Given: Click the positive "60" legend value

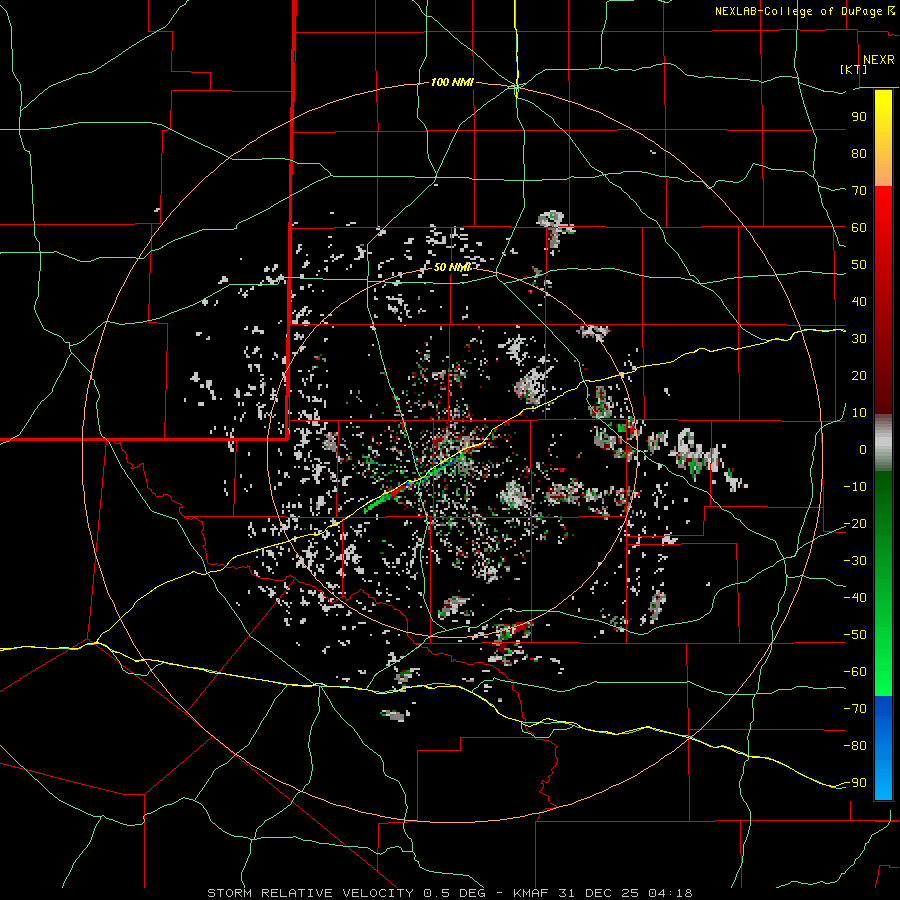Looking at the screenshot, I should pyautogui.click(x=859, y=228).
